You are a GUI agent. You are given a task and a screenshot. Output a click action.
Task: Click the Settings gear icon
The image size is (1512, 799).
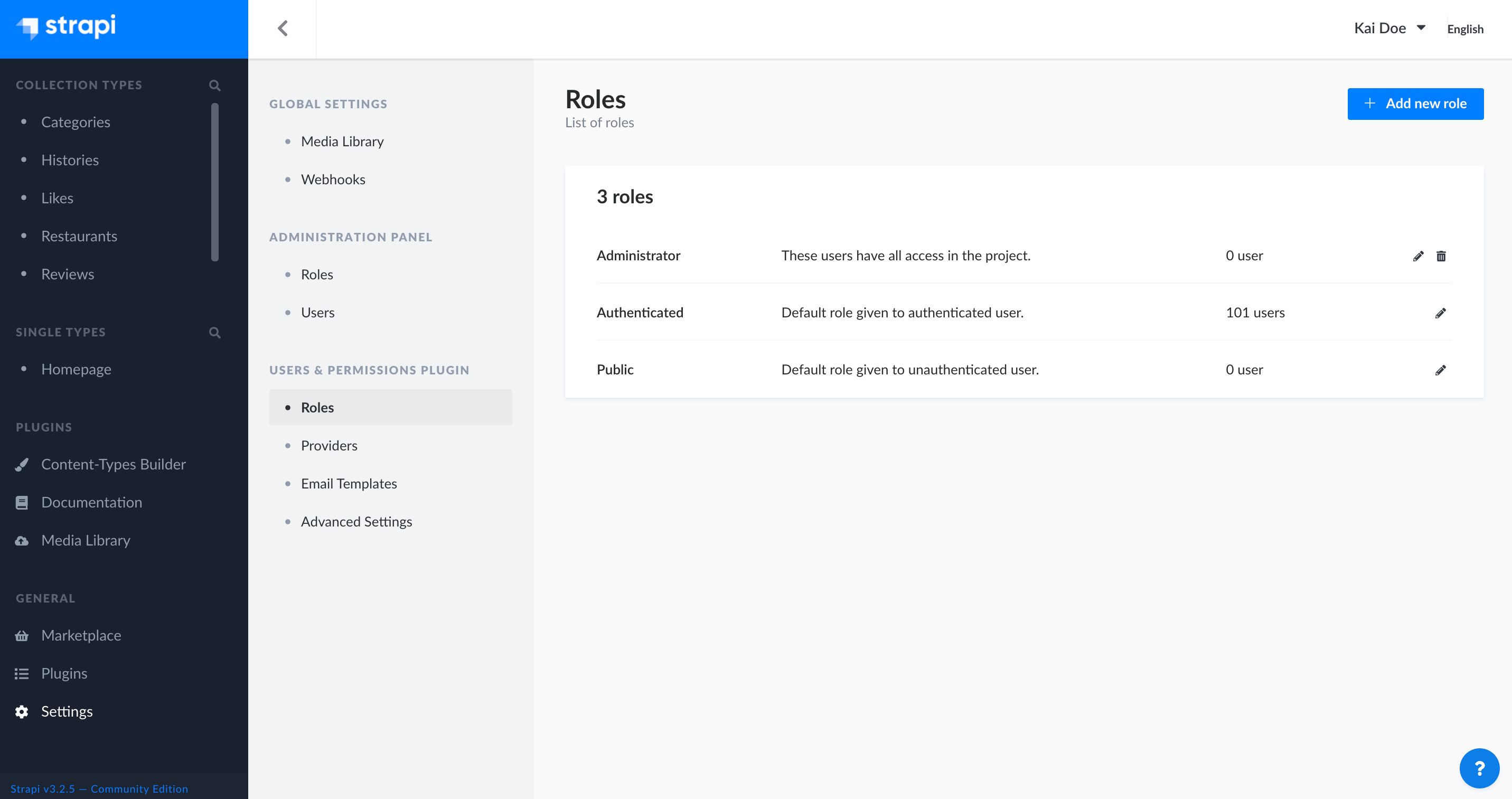click(x=21, y=711)
